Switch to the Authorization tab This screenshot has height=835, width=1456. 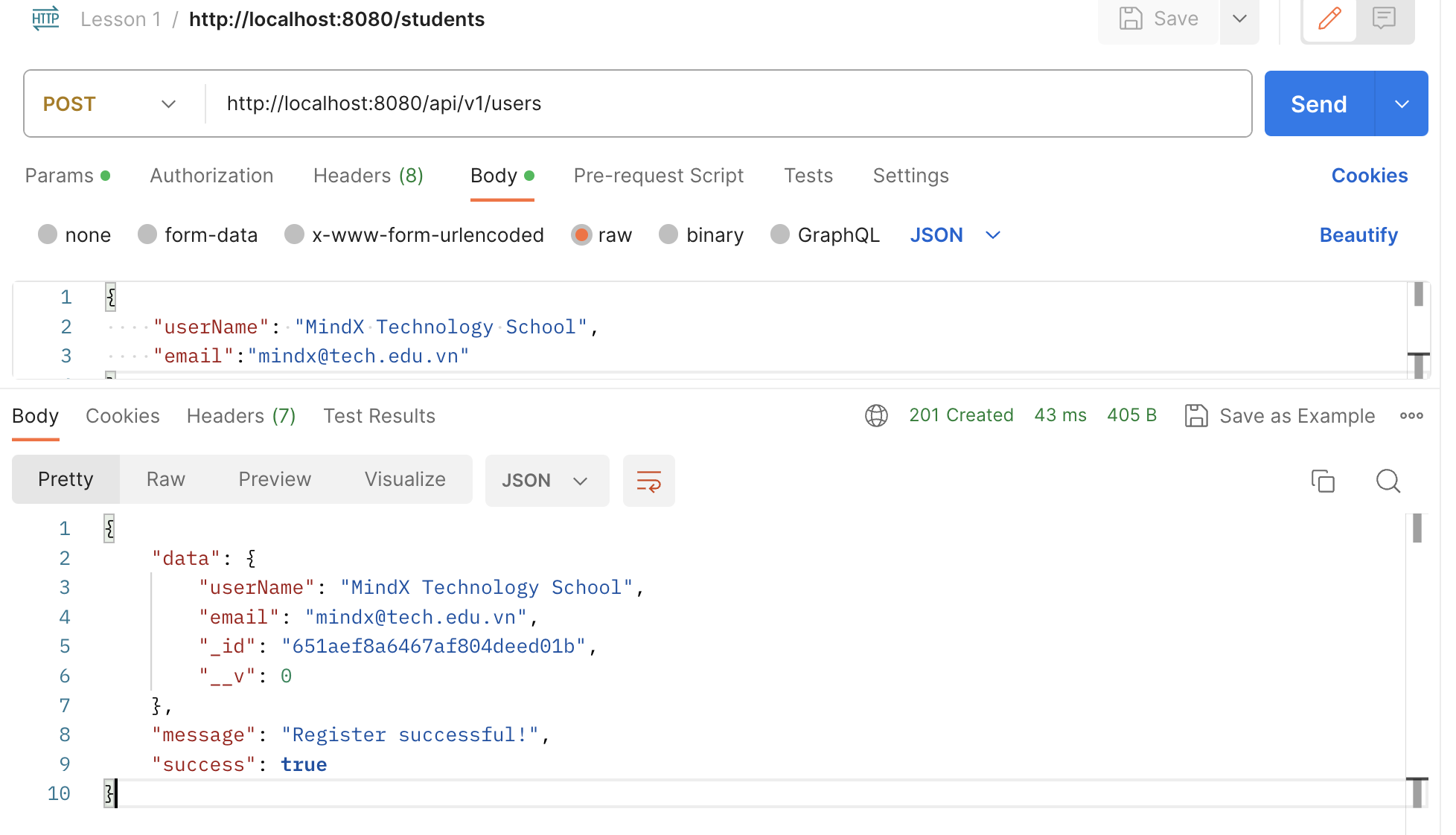point(211,176)
